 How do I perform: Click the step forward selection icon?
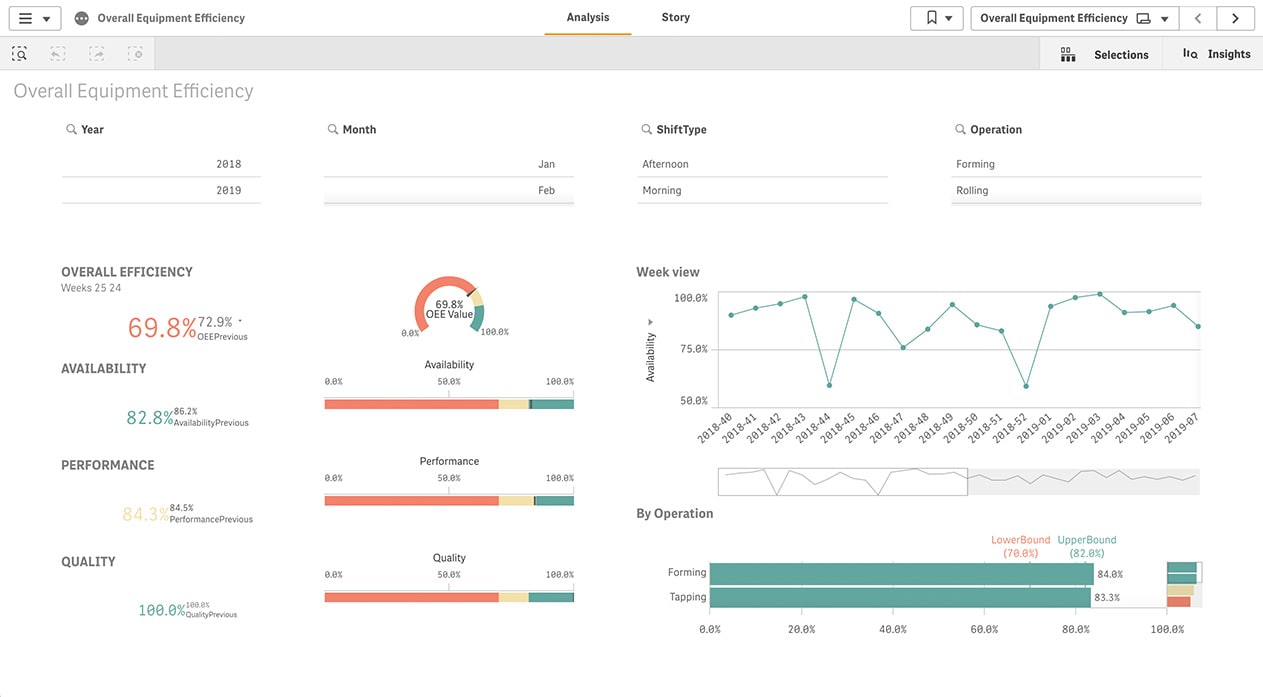point(96,53)
